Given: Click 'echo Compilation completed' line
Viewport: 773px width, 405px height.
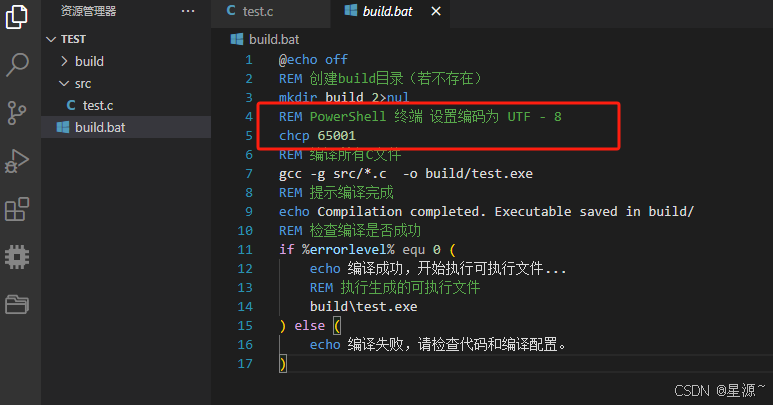Looking at the screenshot, I should (x=486, y=211).
